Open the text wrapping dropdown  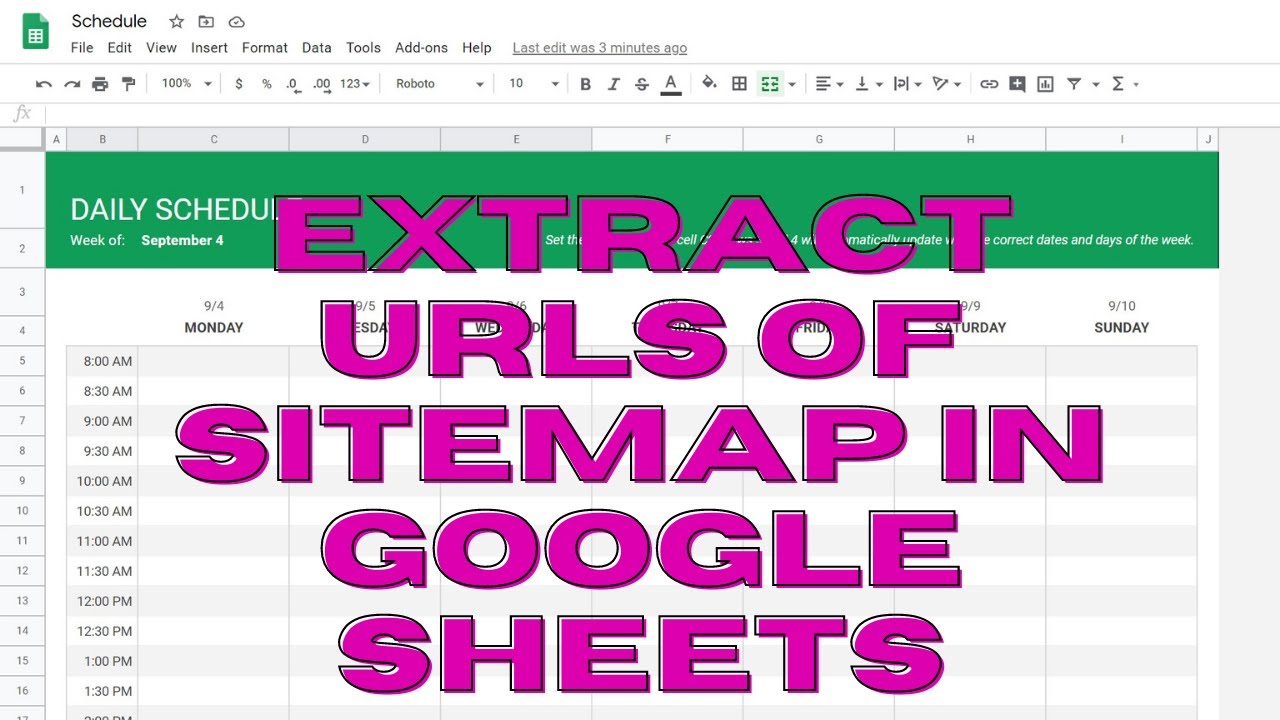pyautogui.click(x=907, y=84)
